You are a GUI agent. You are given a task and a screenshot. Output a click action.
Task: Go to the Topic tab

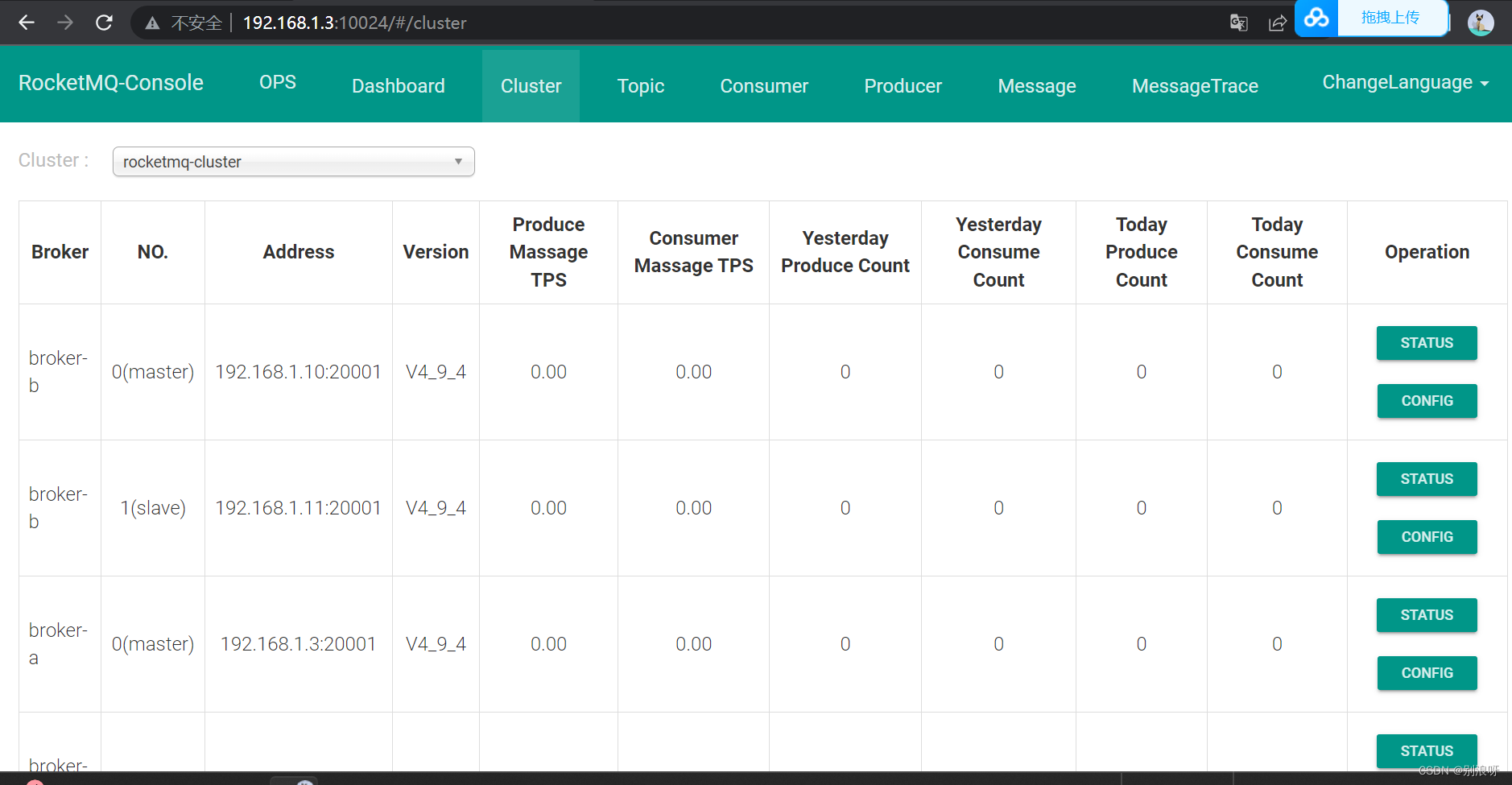[641, 85]
